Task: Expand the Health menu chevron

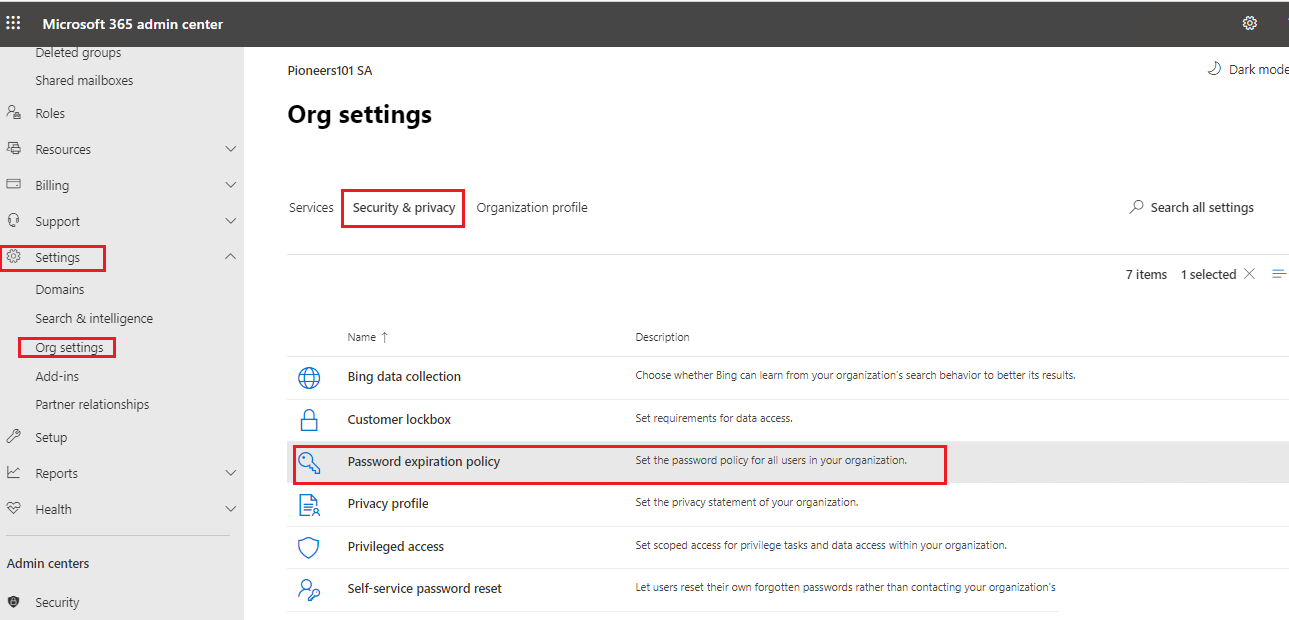Action: click(x=230, y=509)
